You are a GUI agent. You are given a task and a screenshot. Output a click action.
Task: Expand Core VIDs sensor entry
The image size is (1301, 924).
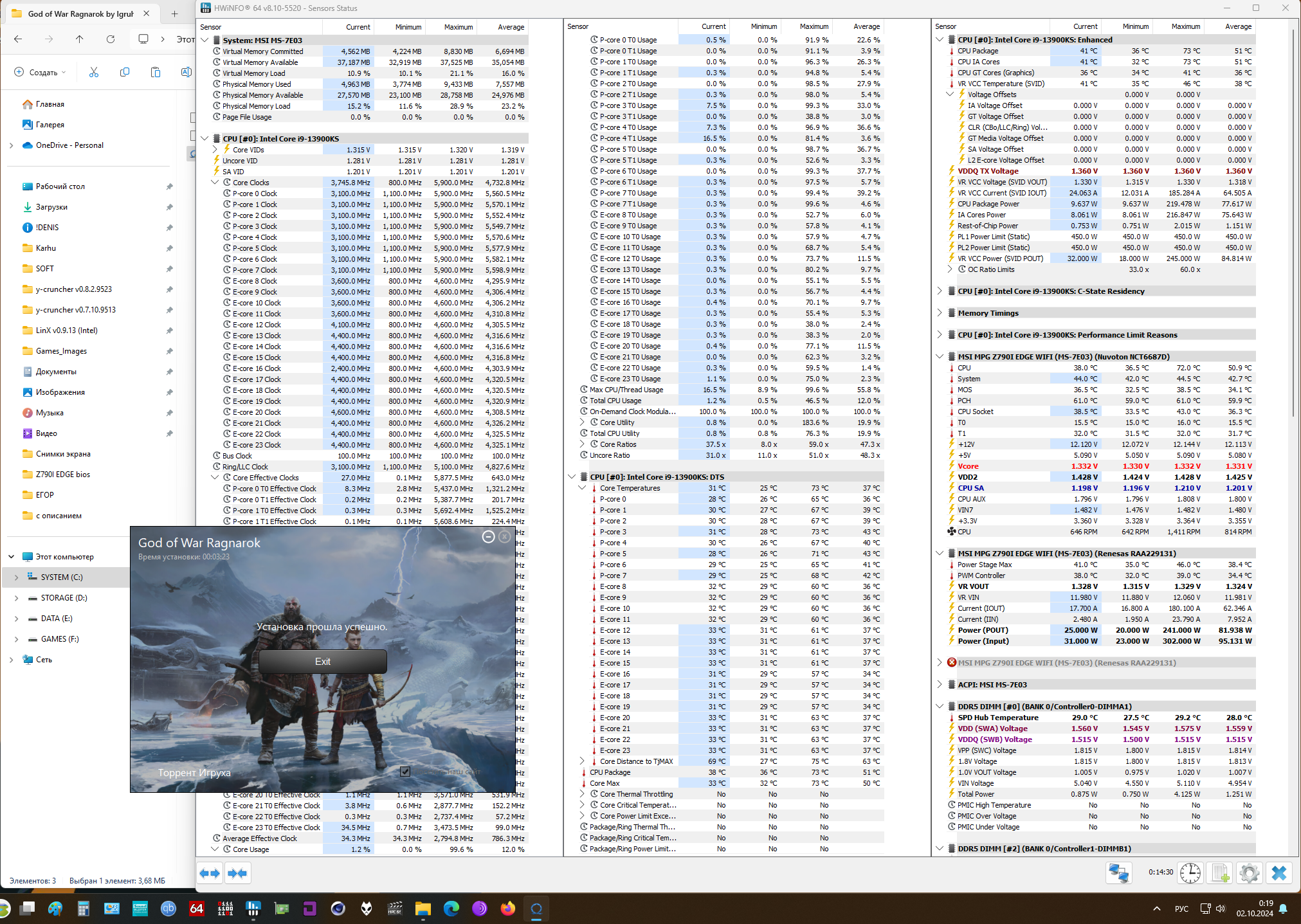[x=215, y=150]
